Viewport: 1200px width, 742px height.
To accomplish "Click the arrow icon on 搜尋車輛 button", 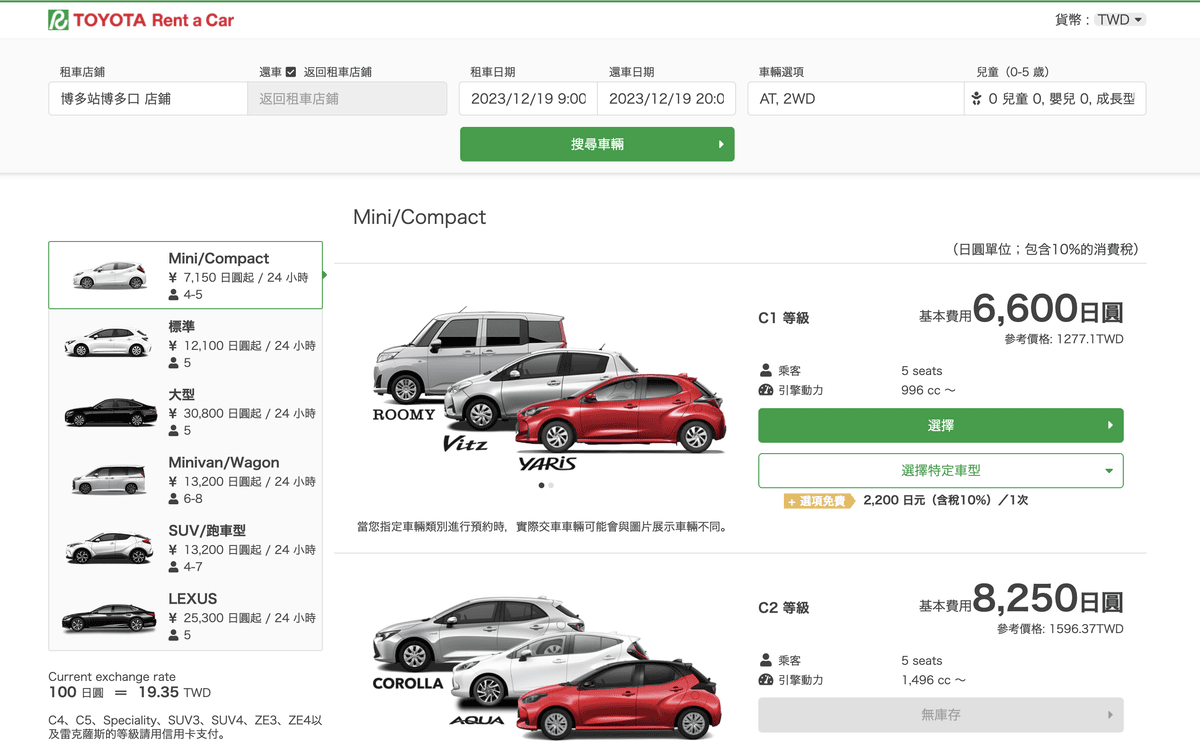I will 721,144.
